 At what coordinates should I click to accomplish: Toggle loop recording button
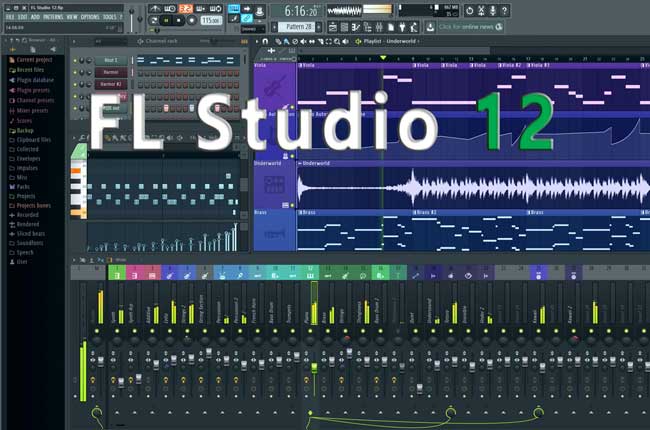(216, 8)
